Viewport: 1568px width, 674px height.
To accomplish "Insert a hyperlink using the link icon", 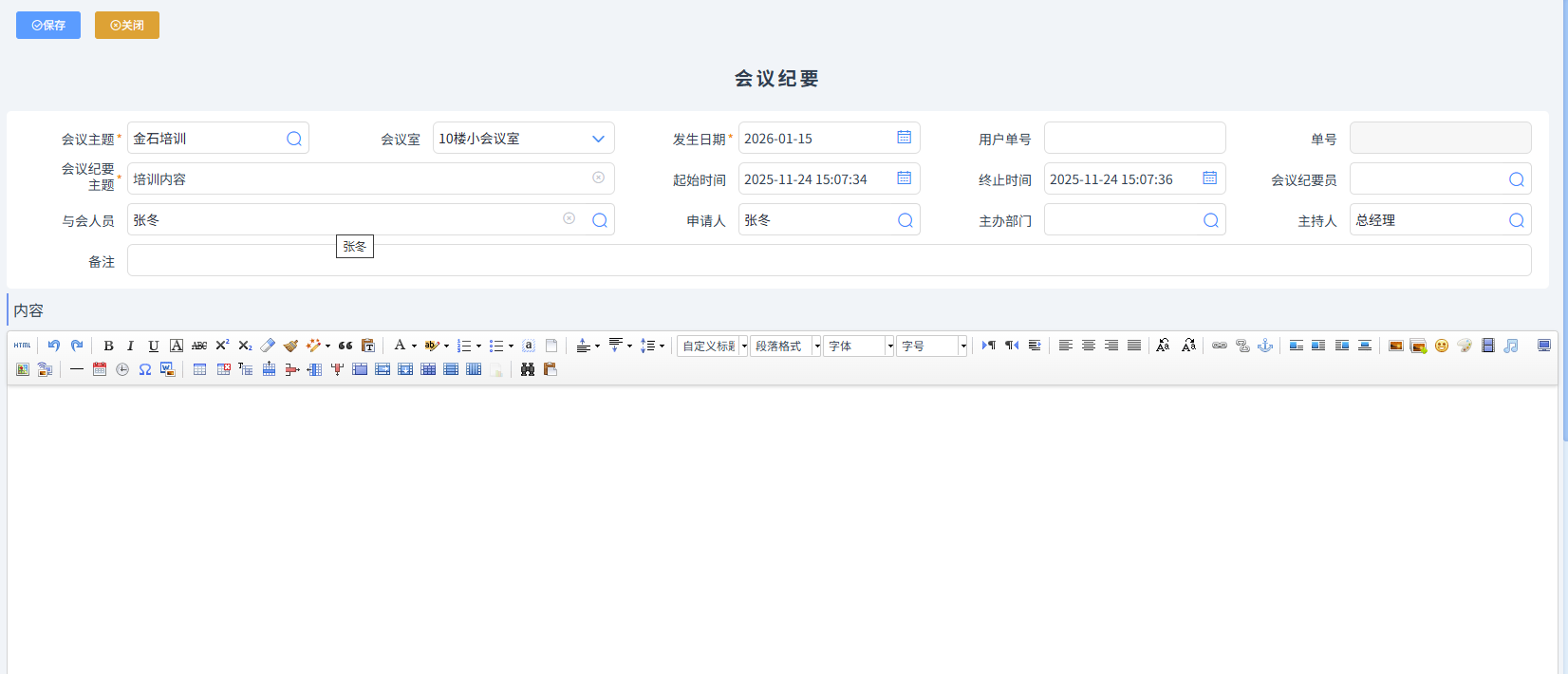I will click(x=1220, y=346).
